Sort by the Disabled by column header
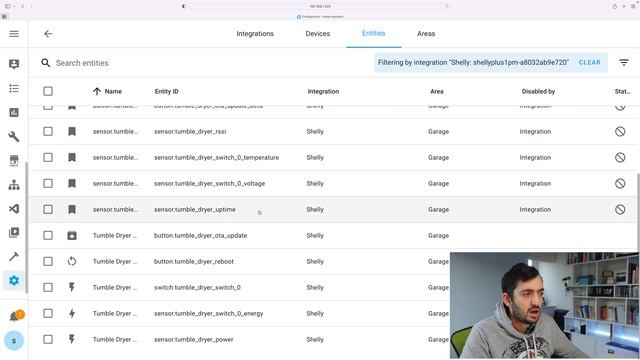 [538, 91]
